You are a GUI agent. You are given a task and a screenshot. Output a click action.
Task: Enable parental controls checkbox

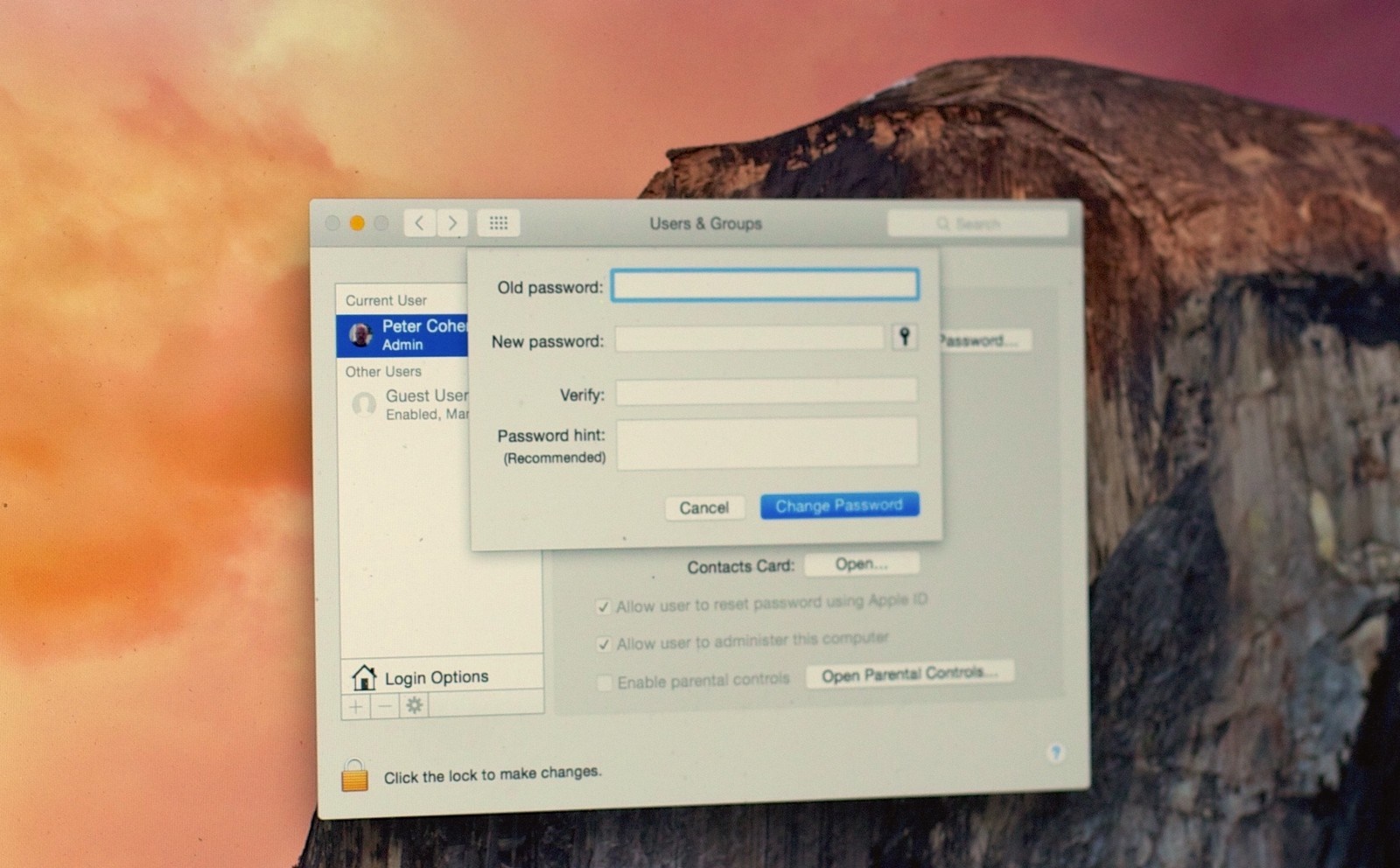(x=604, y=682)
